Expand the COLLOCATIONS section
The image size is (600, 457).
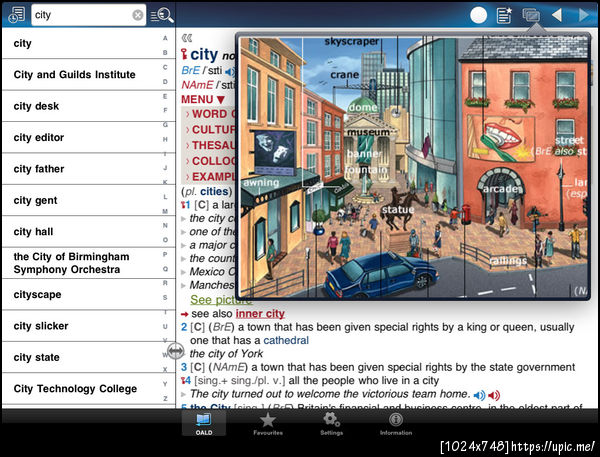(x=210, y=161)
